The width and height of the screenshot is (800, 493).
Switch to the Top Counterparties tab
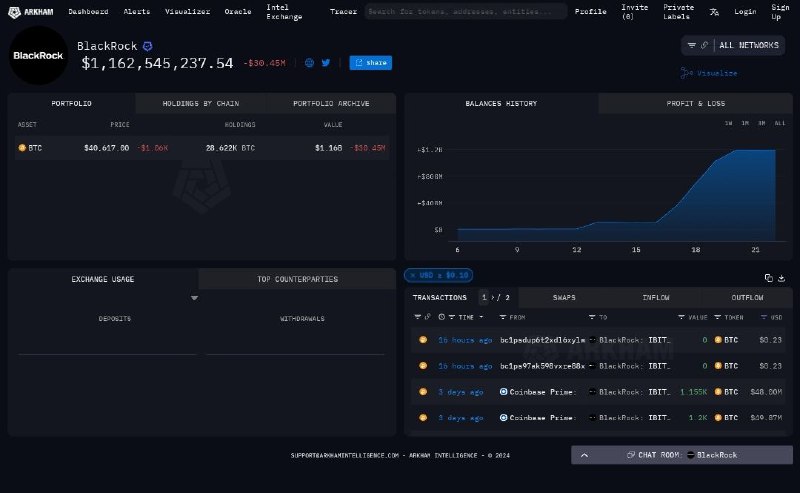[297, 279]
